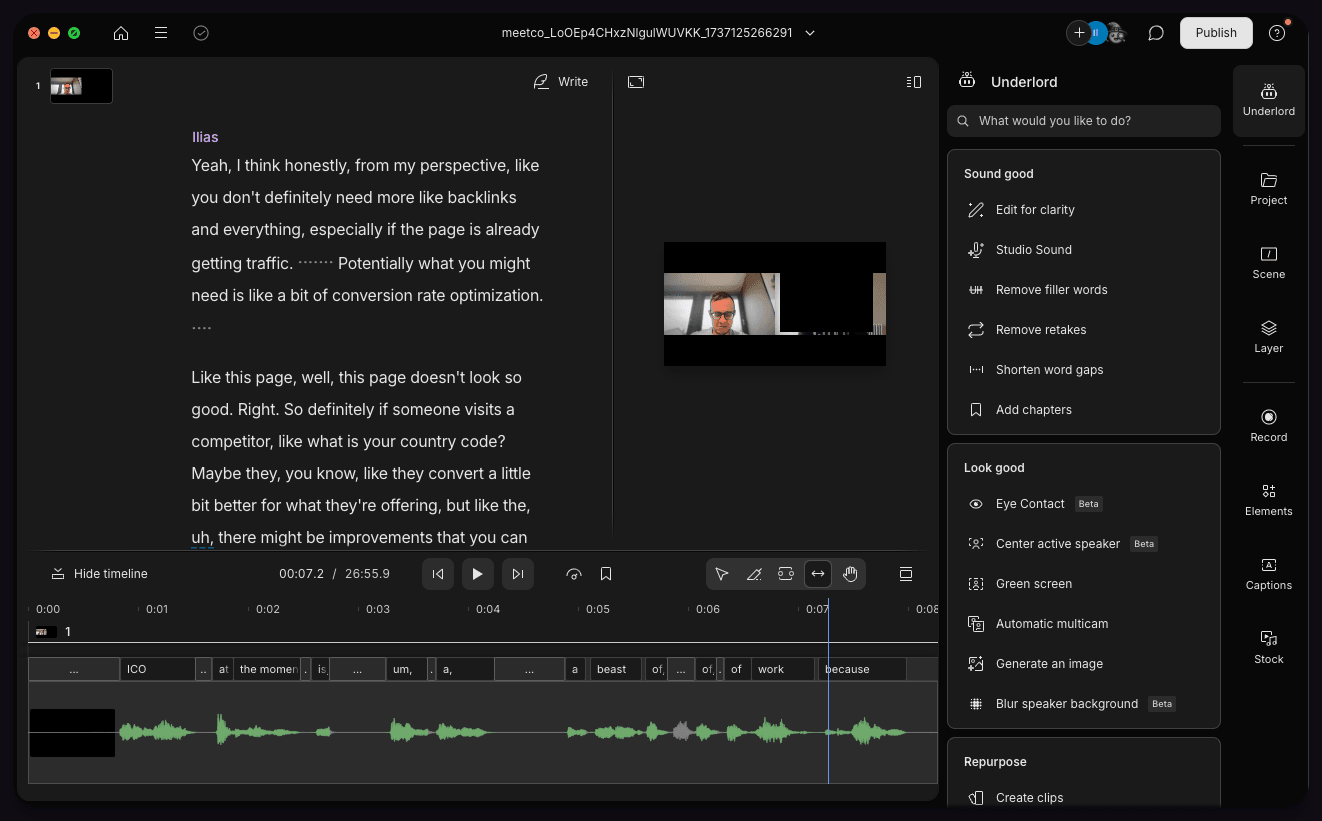The height and width of the screenshot is (821, 1322).
Task: Enable Blur speaker background
Action: click(x=1066, y=703)
